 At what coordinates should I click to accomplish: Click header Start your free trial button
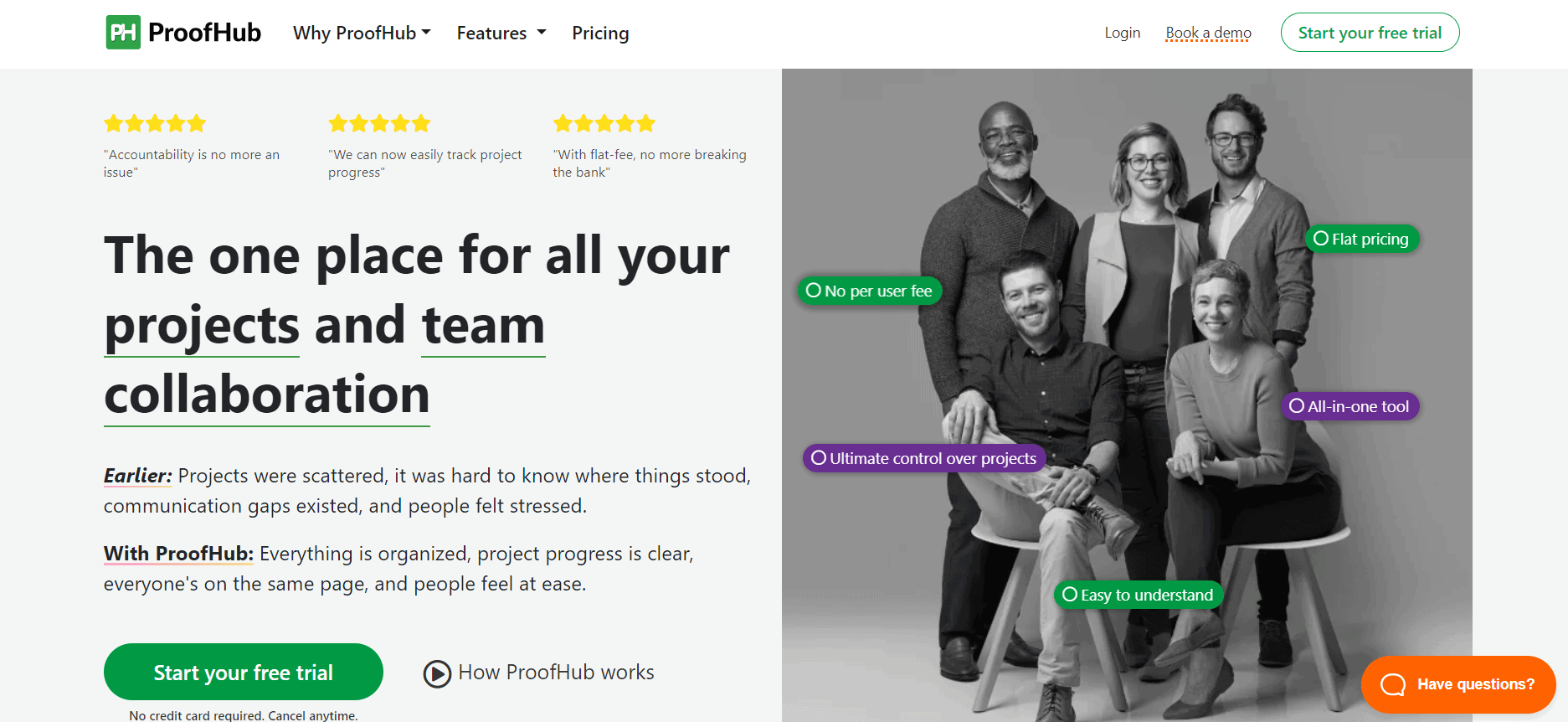pyautogui.click(x=1370, y=33)
